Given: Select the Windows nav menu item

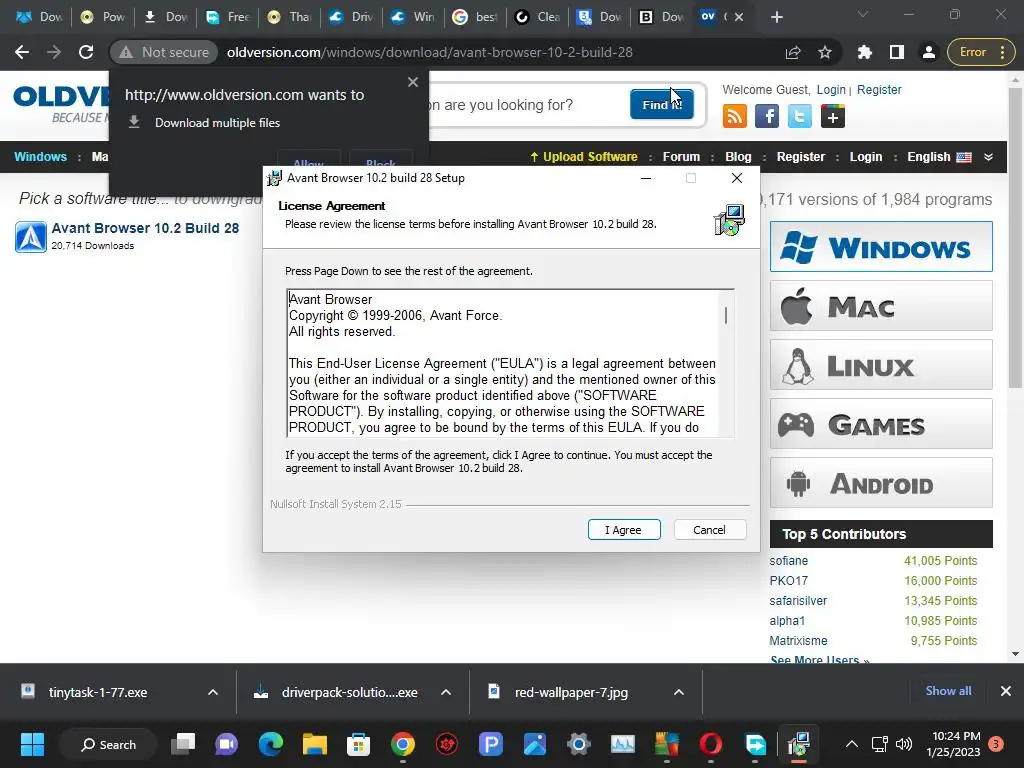Looking at the screenshot, I should 40,157.
